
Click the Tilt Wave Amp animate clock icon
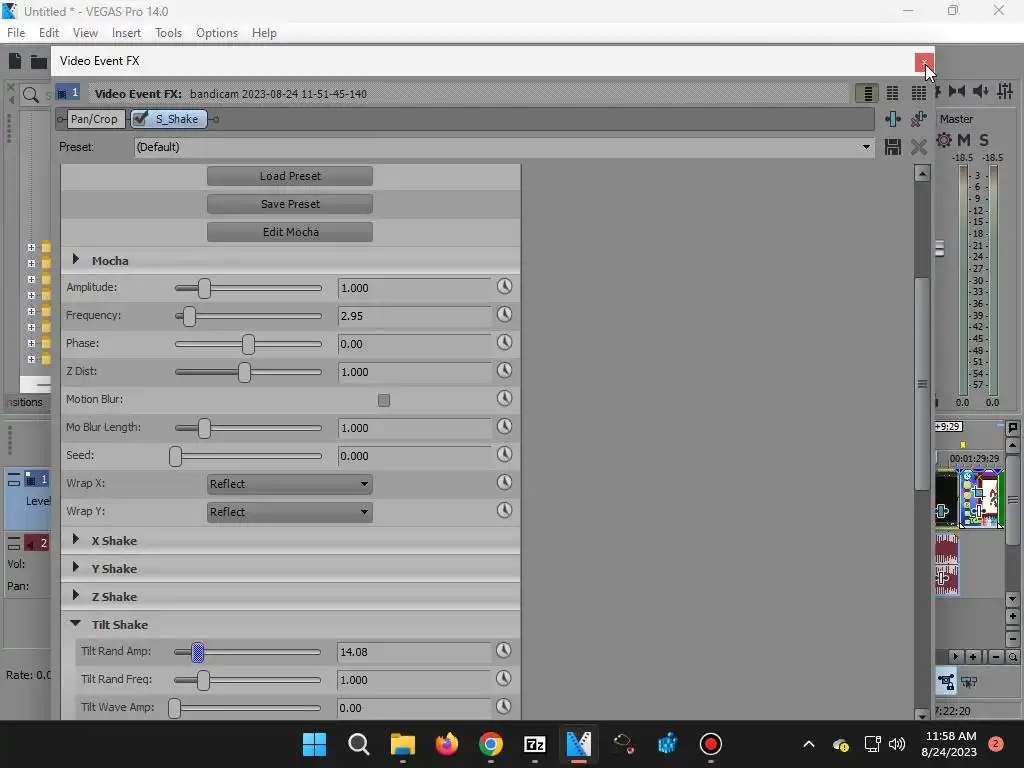504,707
